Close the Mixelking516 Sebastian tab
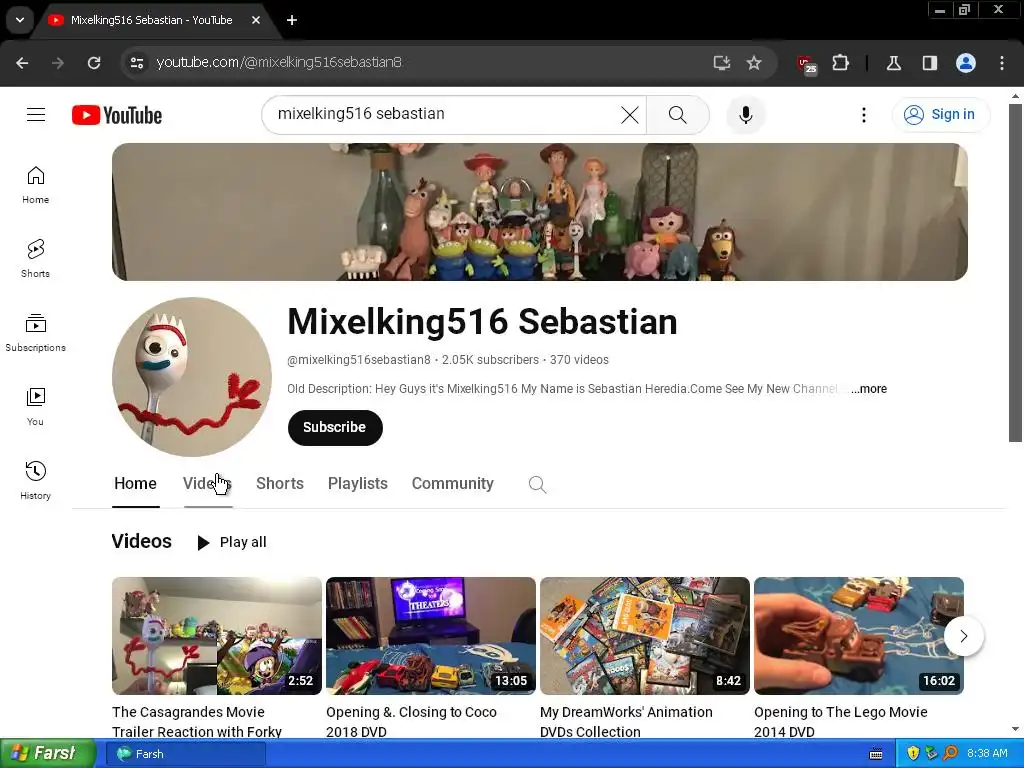The image size is (1024, 768). (x=256, y=20)
